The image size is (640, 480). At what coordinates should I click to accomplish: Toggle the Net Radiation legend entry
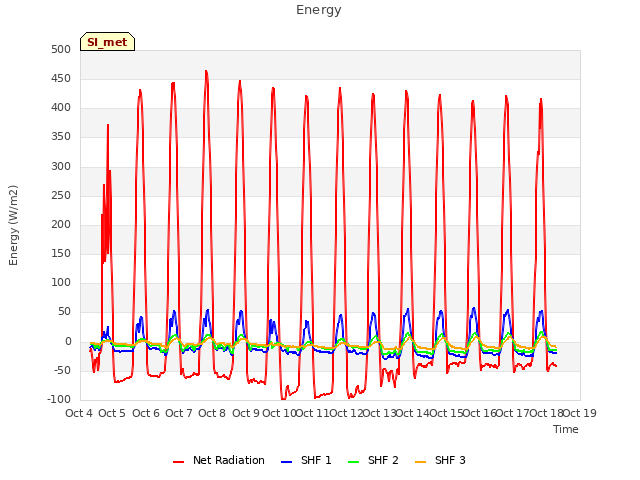(x=219, y=460)
